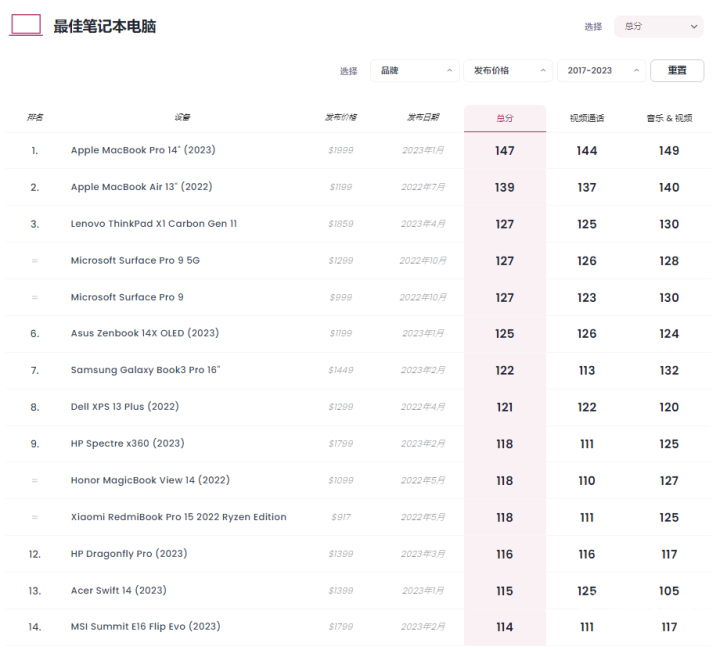Open Samsung Galaxy Book3 Pro 16" entry
This screenshot has width=720, height=650.
[x=146, y=370]
